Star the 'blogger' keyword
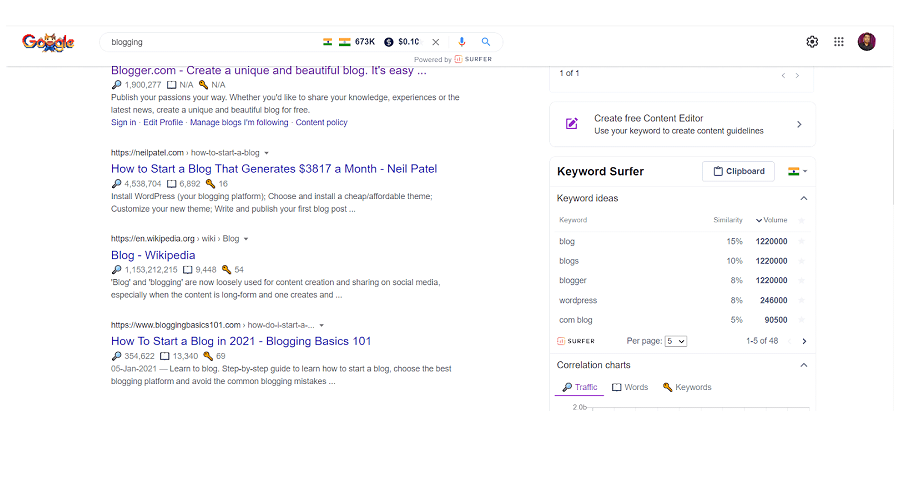Viewport: 924px width, 485px height. (801, 281)
